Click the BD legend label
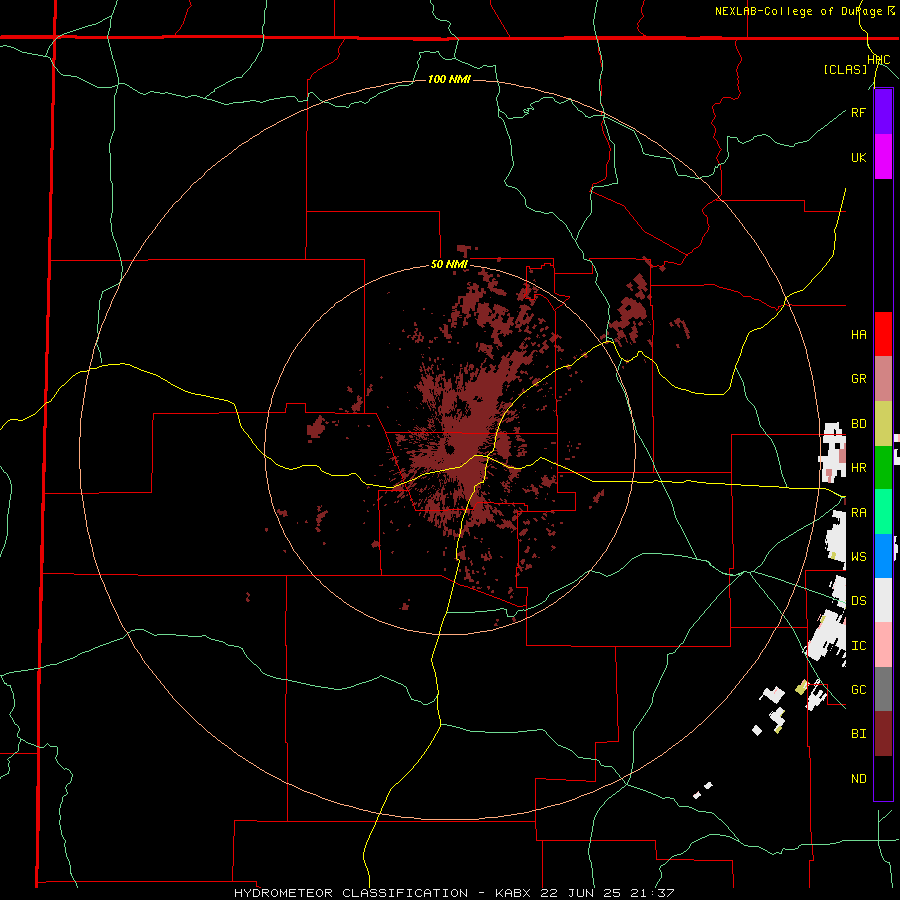 coord(858,424)
